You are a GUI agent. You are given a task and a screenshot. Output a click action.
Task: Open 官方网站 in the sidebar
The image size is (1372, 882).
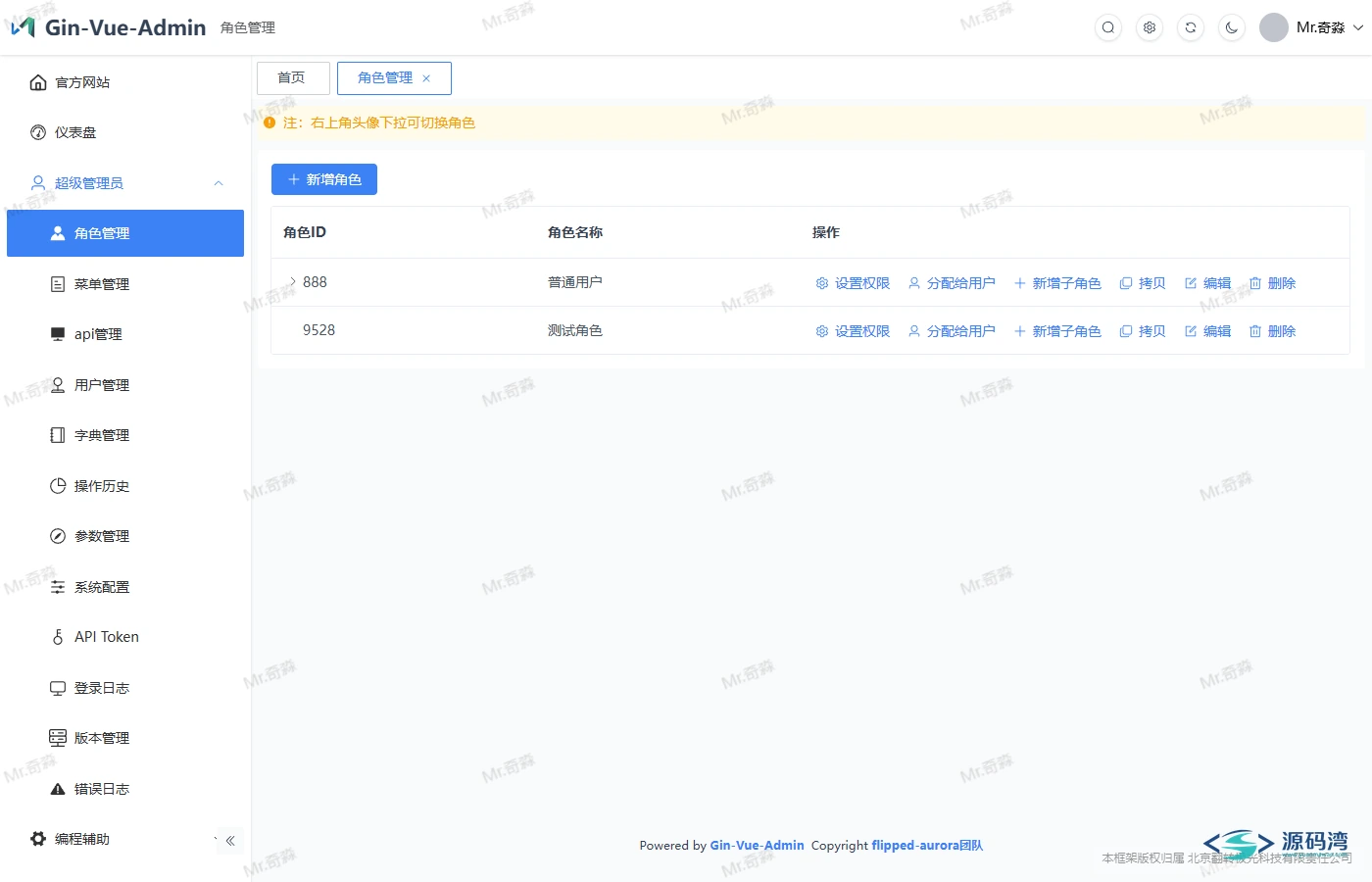[x=125, y=82]
